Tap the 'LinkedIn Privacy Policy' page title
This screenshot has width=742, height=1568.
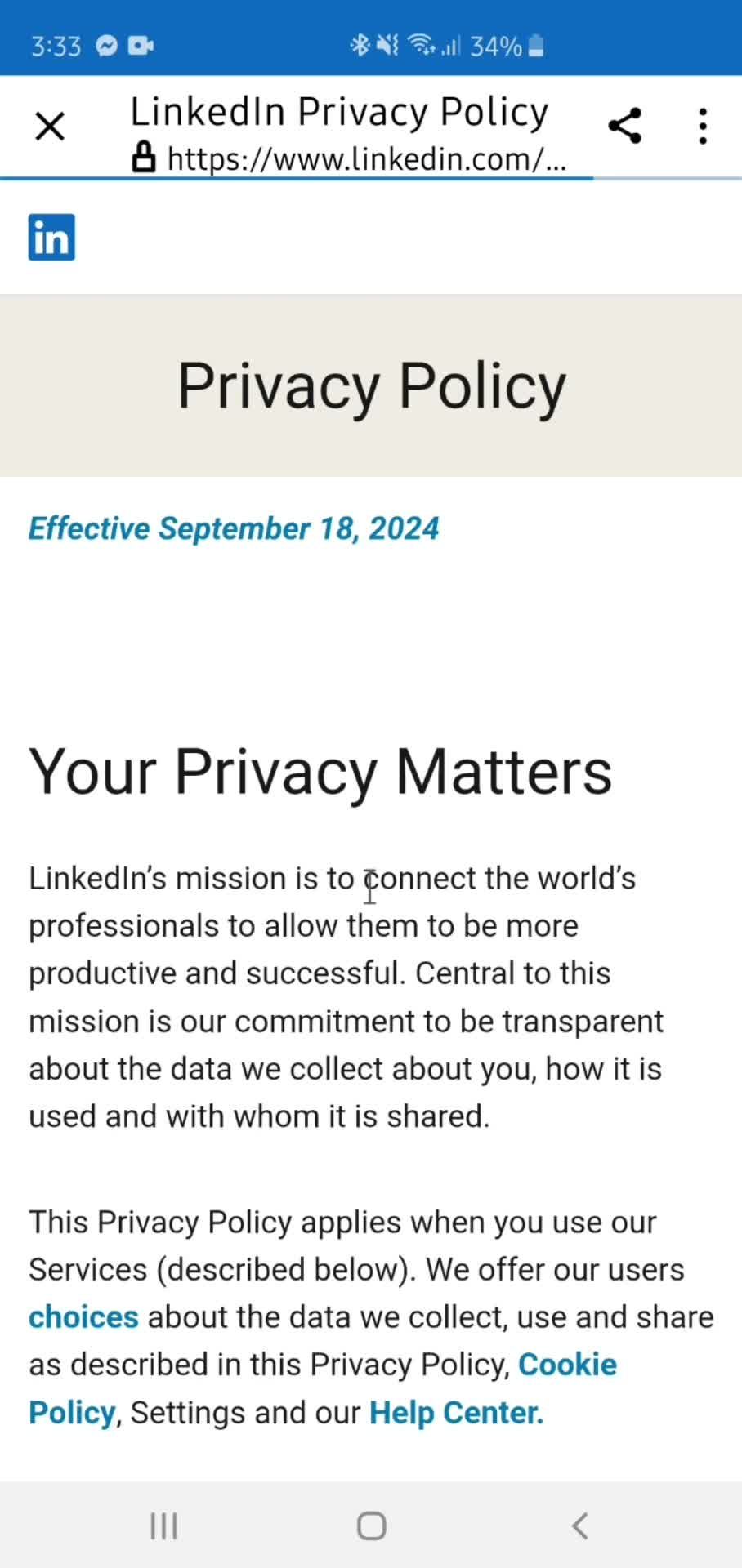[x=339, y=112]
